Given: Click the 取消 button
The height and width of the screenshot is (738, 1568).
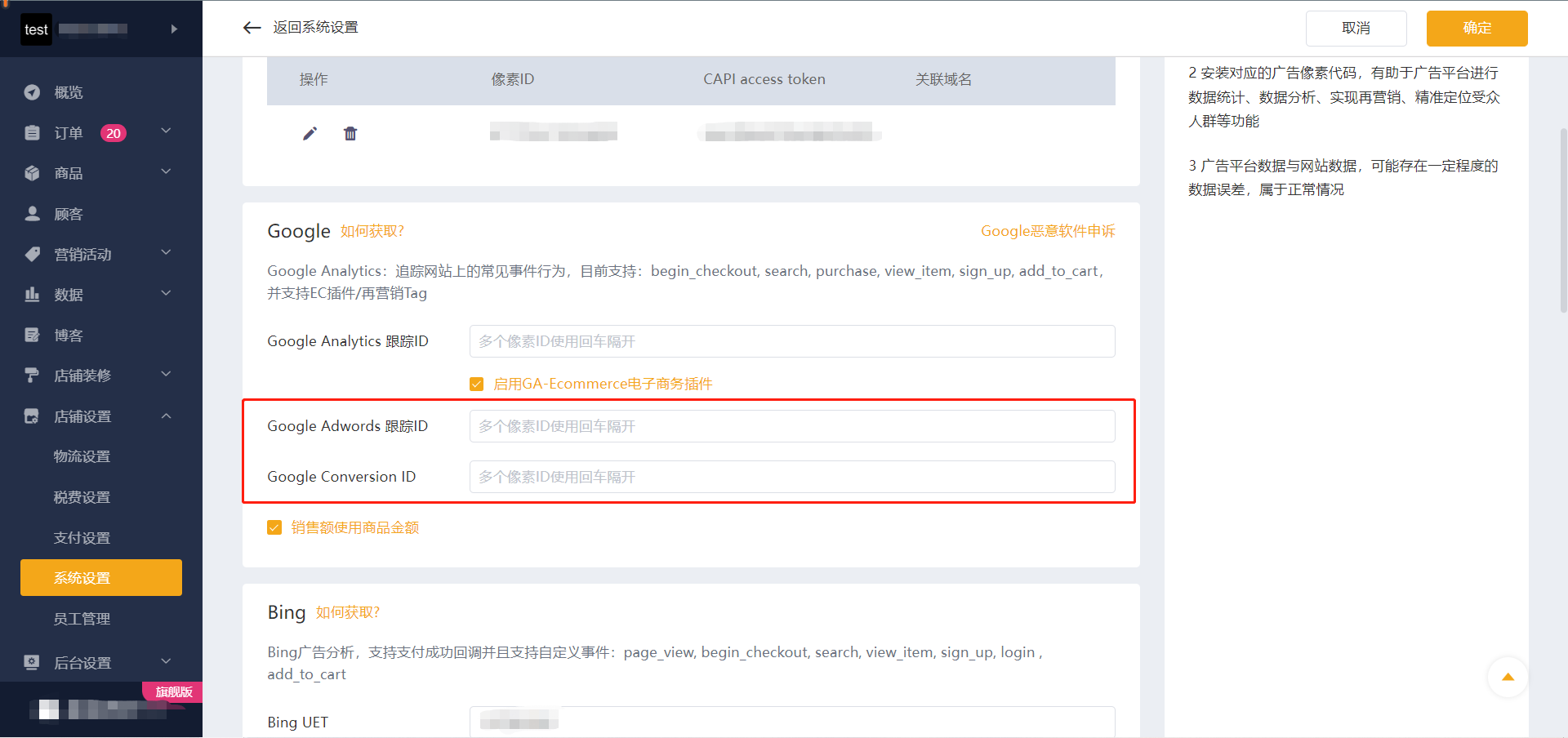Looking at the screenshot, I should (x=1356, y=29).
